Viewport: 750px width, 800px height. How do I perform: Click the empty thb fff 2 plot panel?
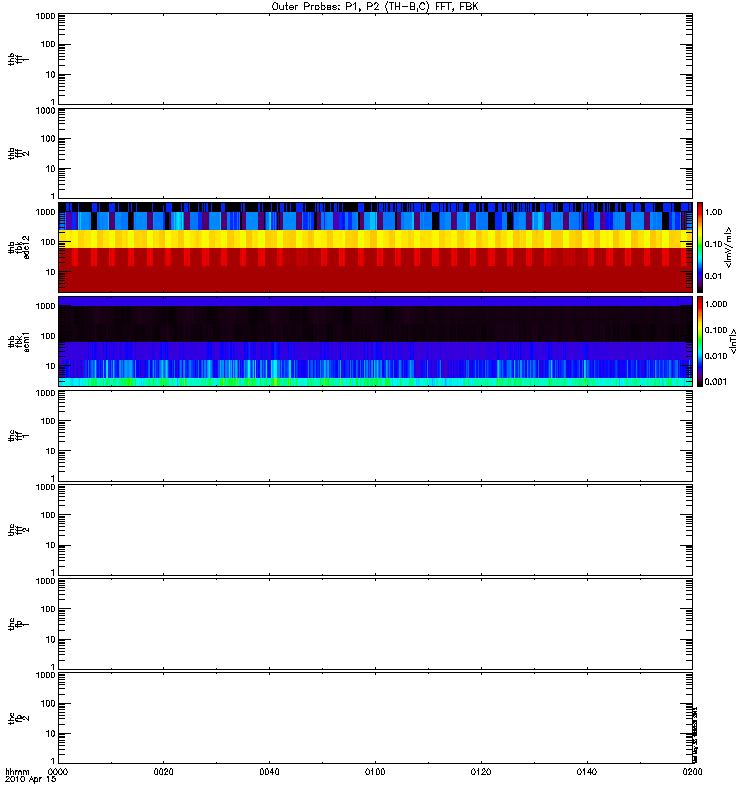pos(375,153)
